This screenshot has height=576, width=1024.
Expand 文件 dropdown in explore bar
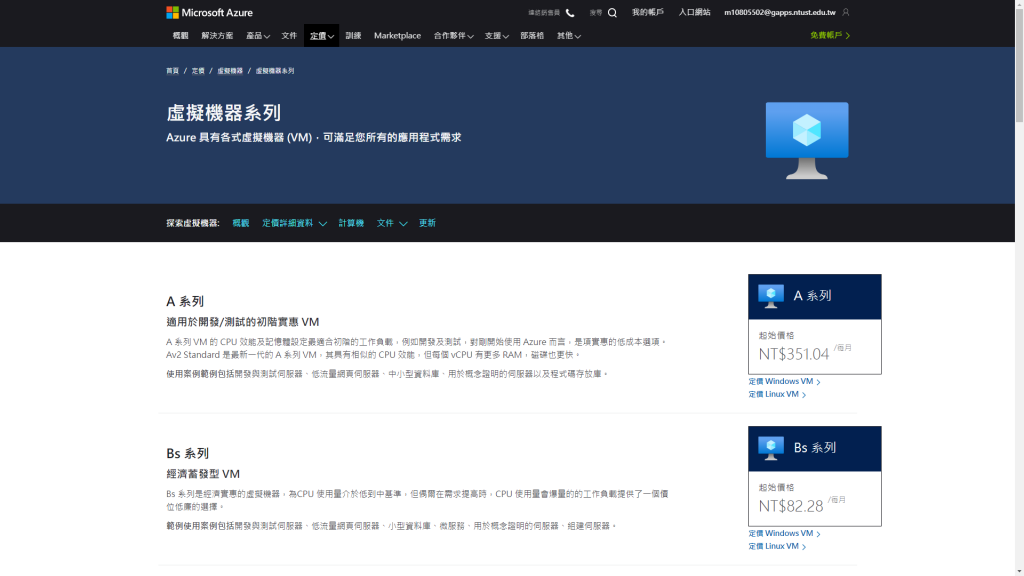(x=392, y=223)
